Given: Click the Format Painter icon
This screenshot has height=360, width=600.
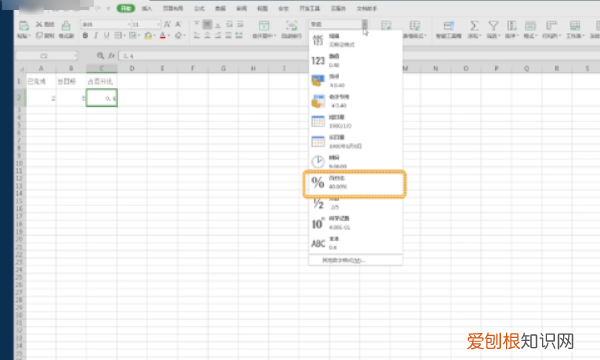Looking at the screenshot, I should pos(66,26).
